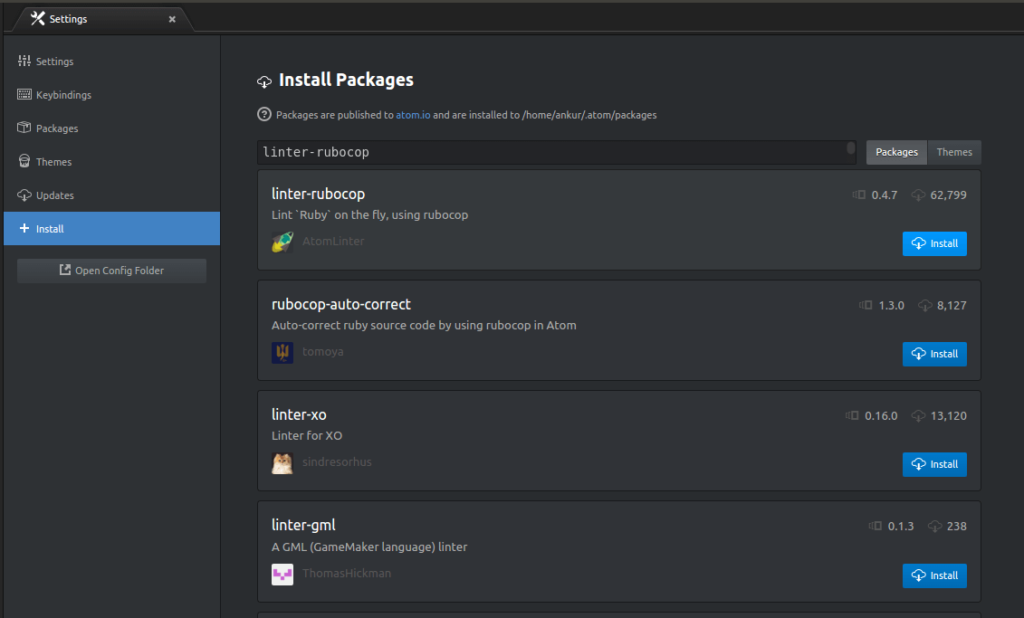Click the 'Auto-correct ruby source code' description
The image size is (1024, 618).
click(424, 325)
